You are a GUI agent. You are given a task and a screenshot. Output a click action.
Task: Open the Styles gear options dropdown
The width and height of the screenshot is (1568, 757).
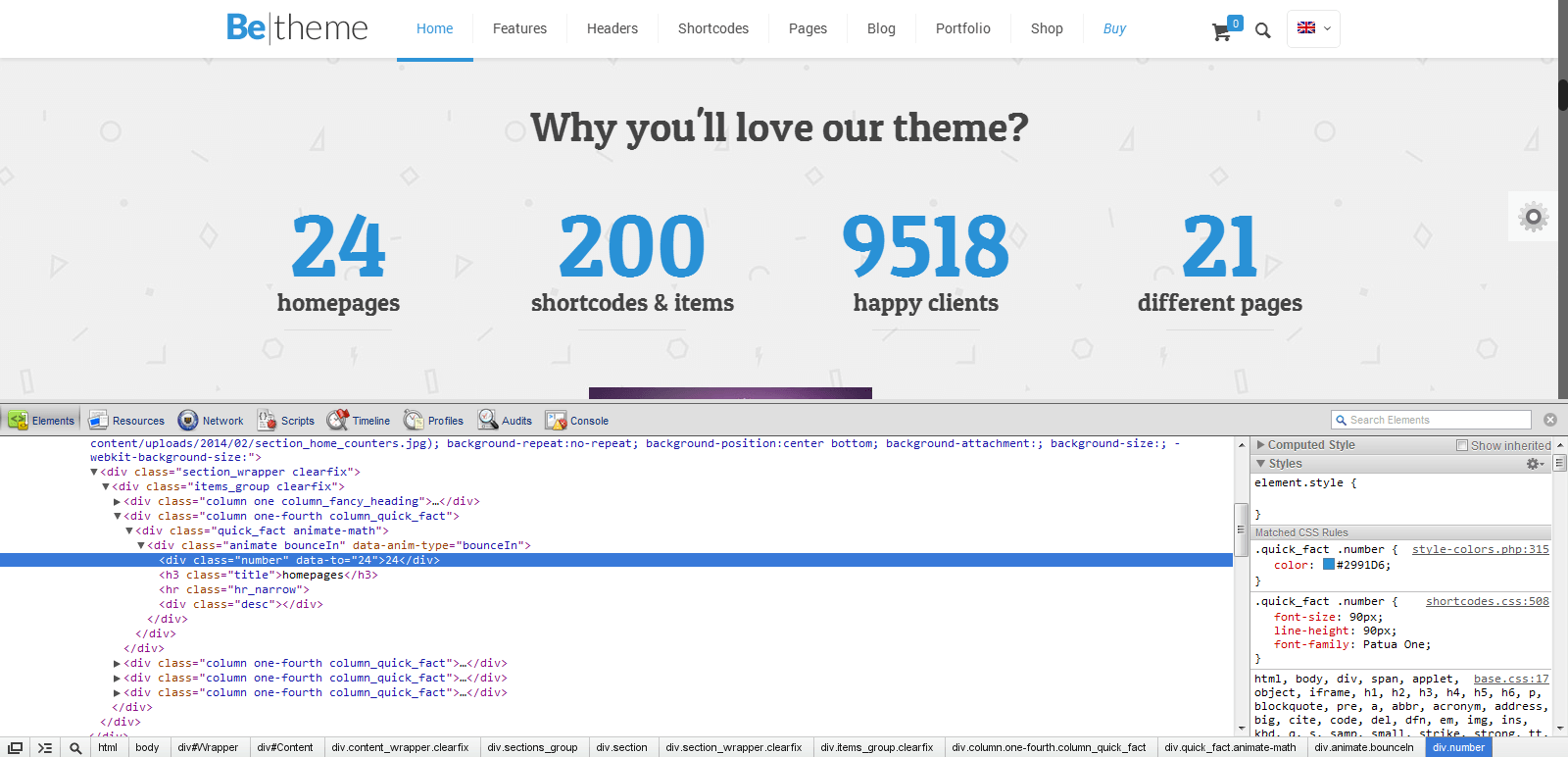click(1535, 464)
